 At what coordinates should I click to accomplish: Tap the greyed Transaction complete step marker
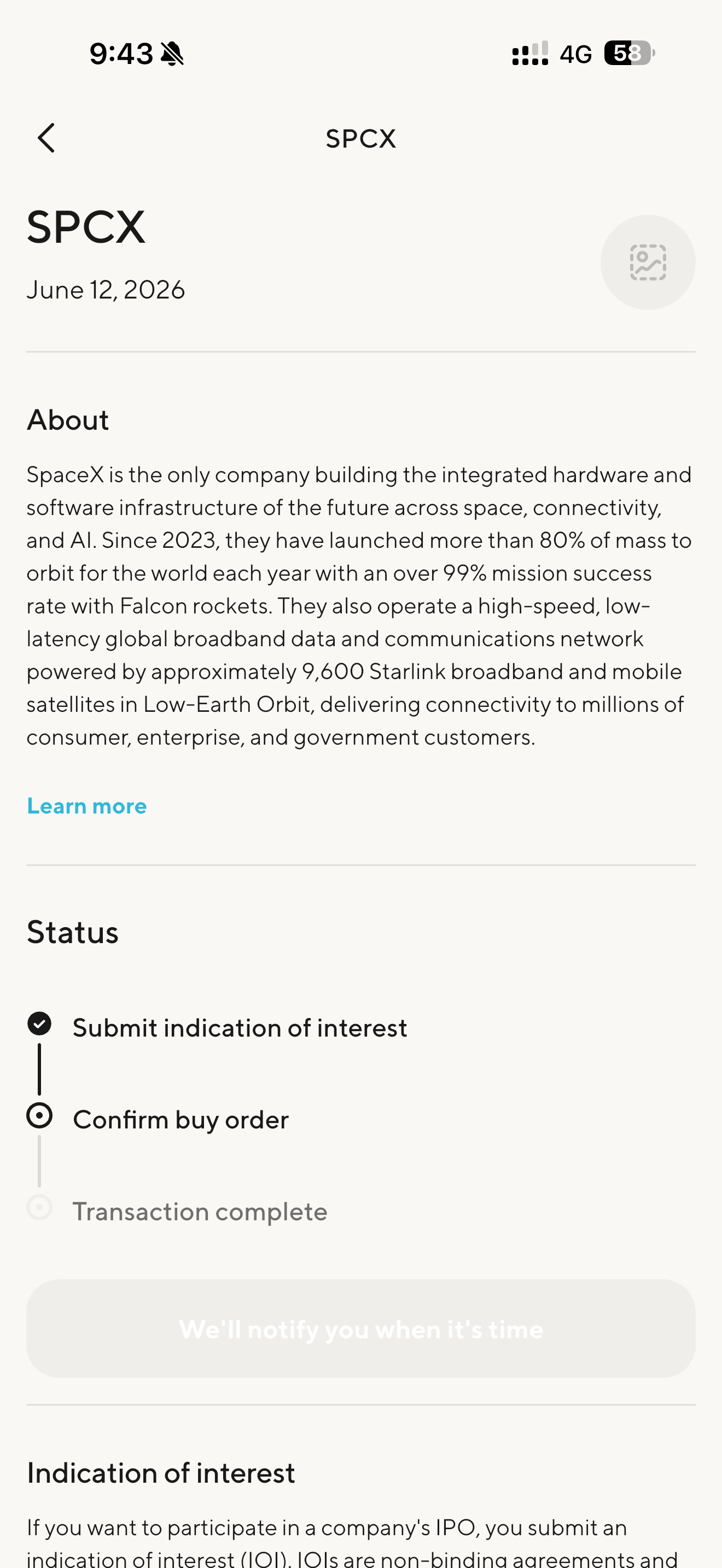[x=39, y=1208]
